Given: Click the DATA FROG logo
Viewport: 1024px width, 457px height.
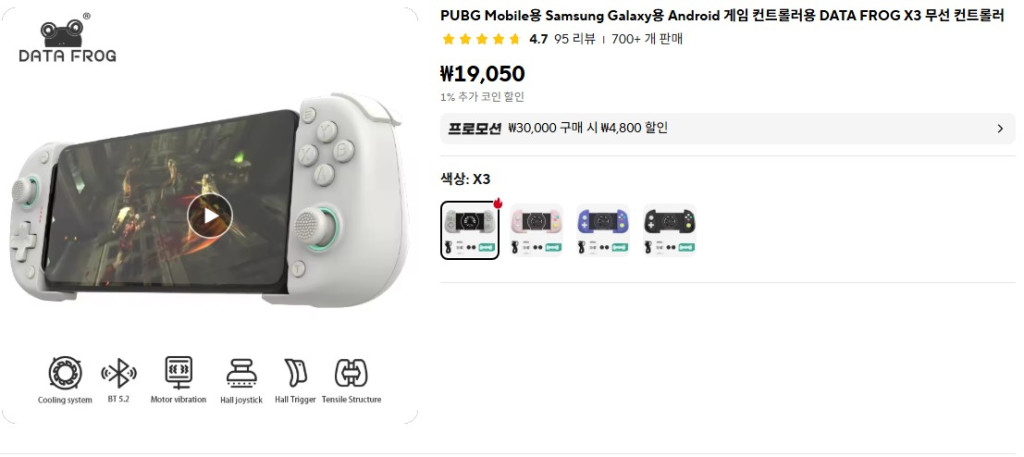Looking at the screenshot, I should [x=67, y=40].
